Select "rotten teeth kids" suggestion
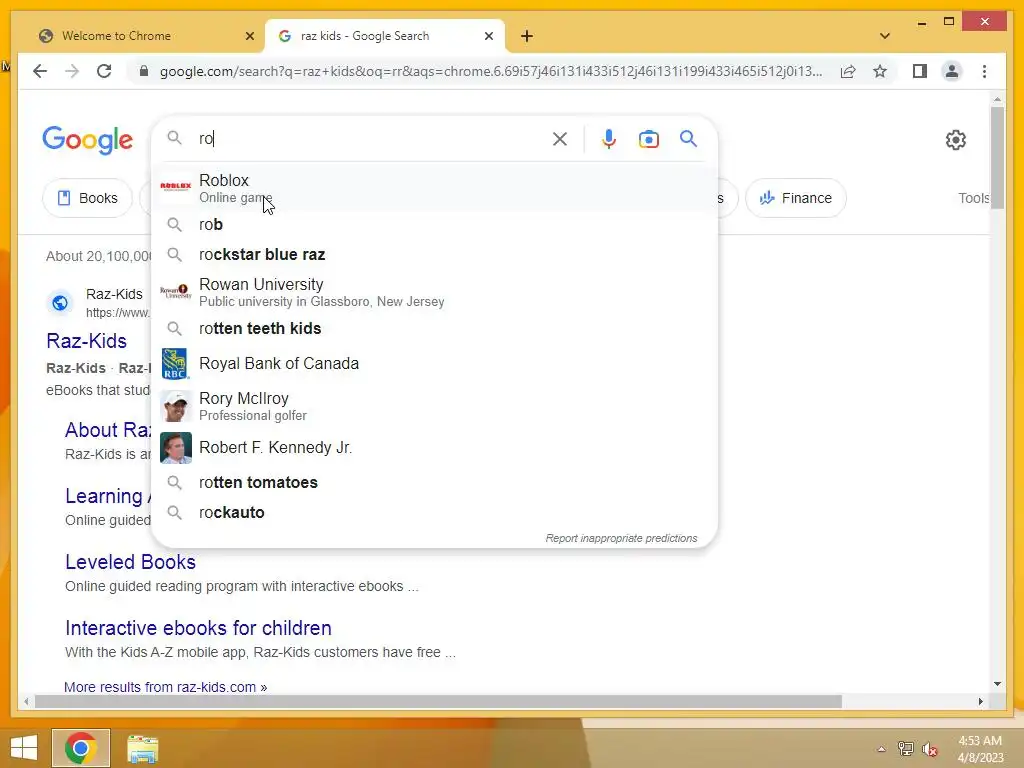This screenshot has height=768, width=1024. click(434, 328)
